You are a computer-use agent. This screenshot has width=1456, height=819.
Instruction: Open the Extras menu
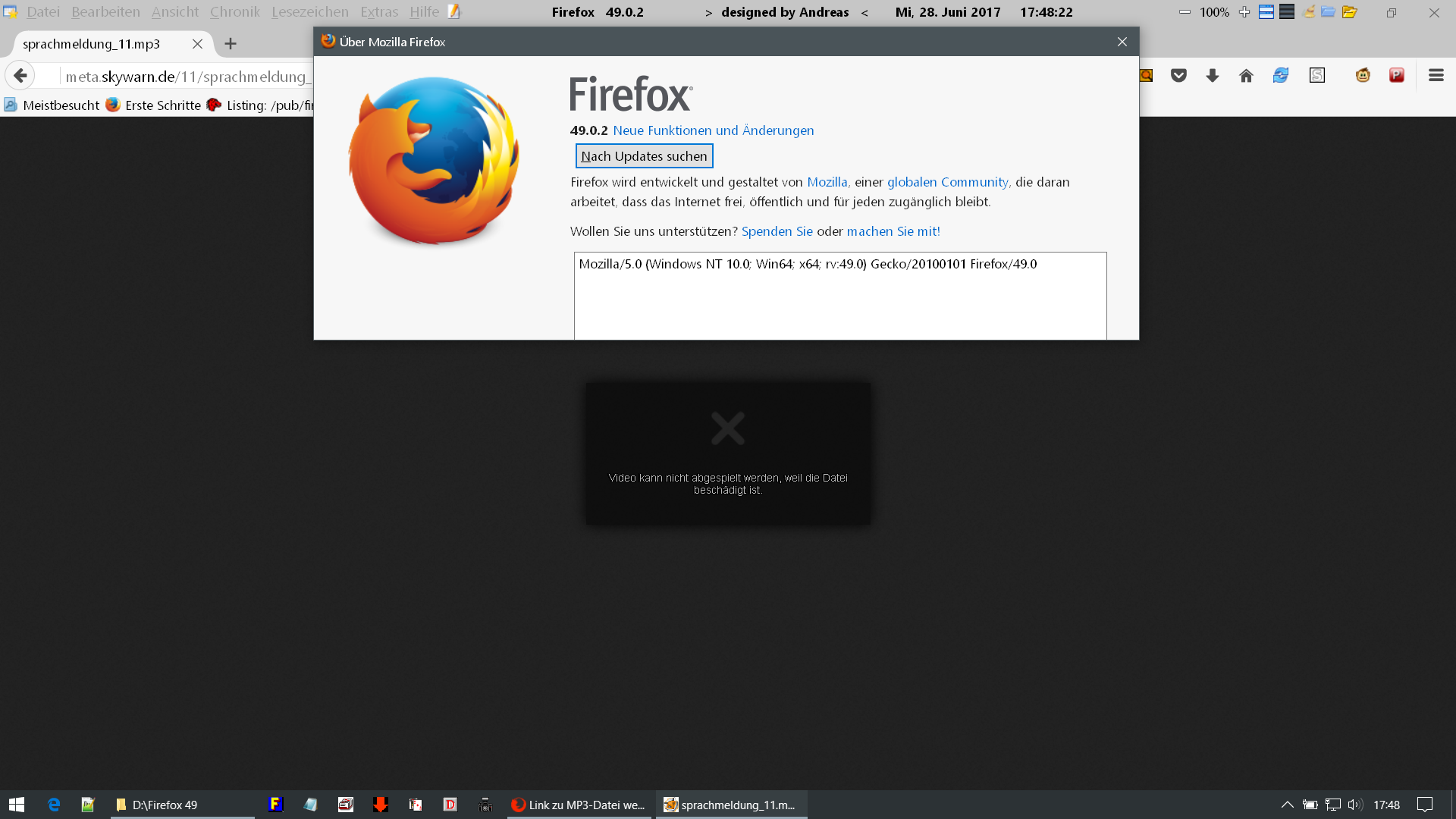(x=378, y=12)
